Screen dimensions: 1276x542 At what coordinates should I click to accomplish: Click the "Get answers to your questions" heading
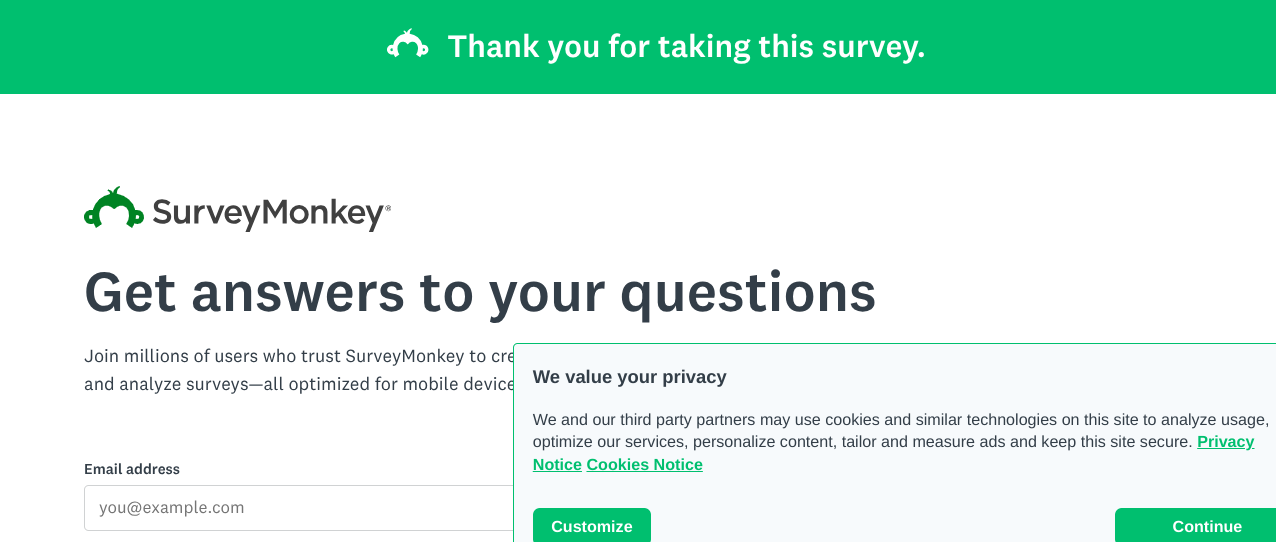(480, 292)
